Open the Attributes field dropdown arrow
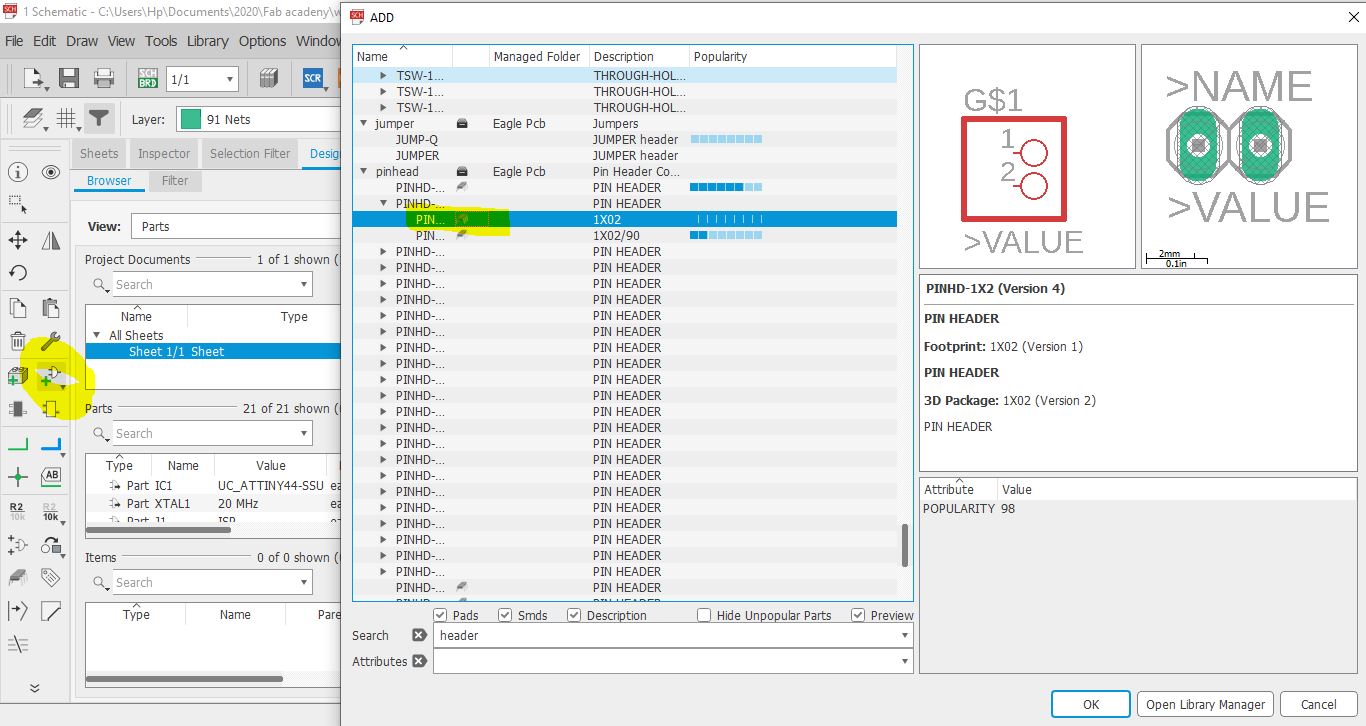 pos(904,661)
